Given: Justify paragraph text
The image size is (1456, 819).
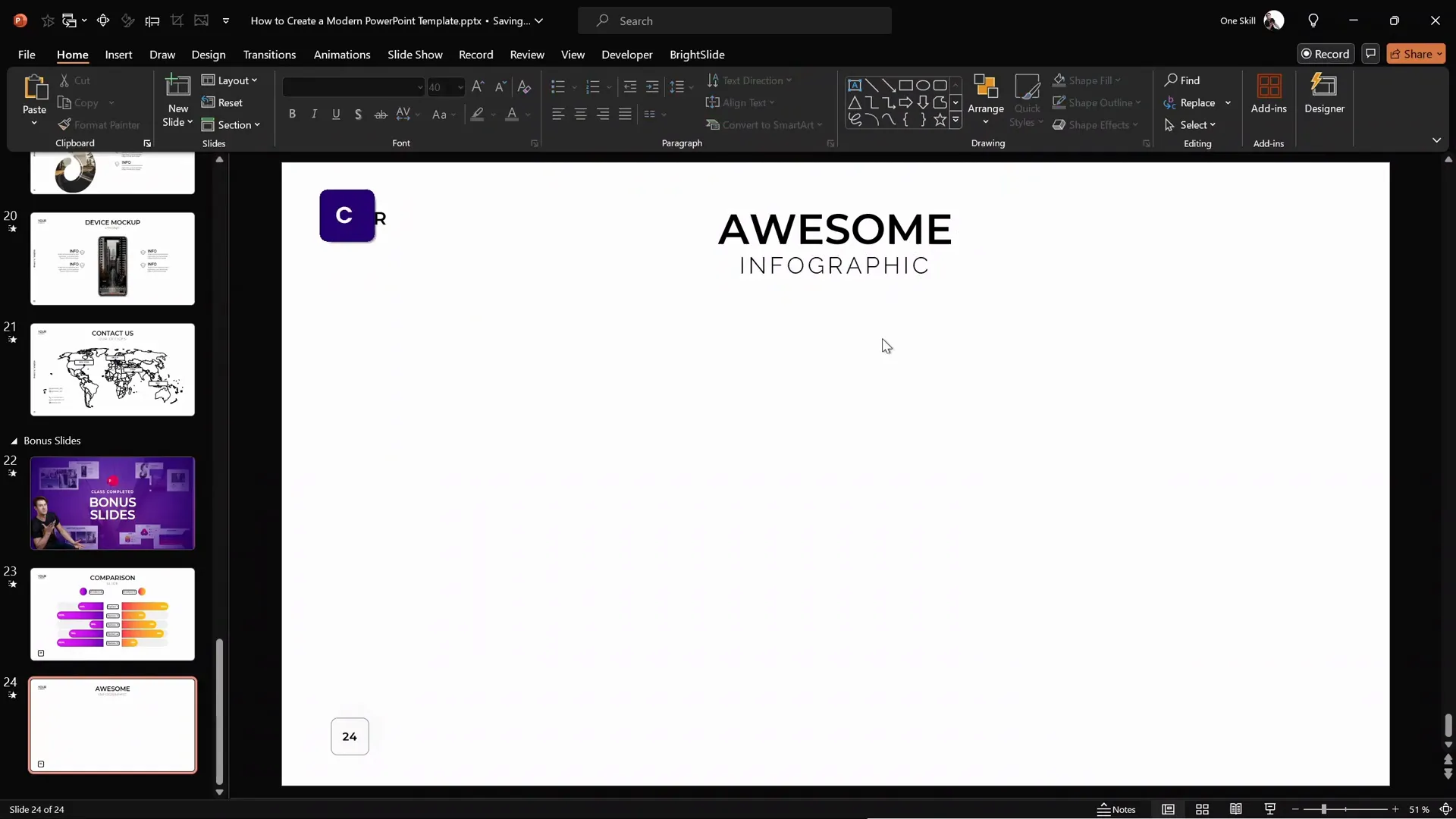Looking at the screenshot, I should [625, 114].
